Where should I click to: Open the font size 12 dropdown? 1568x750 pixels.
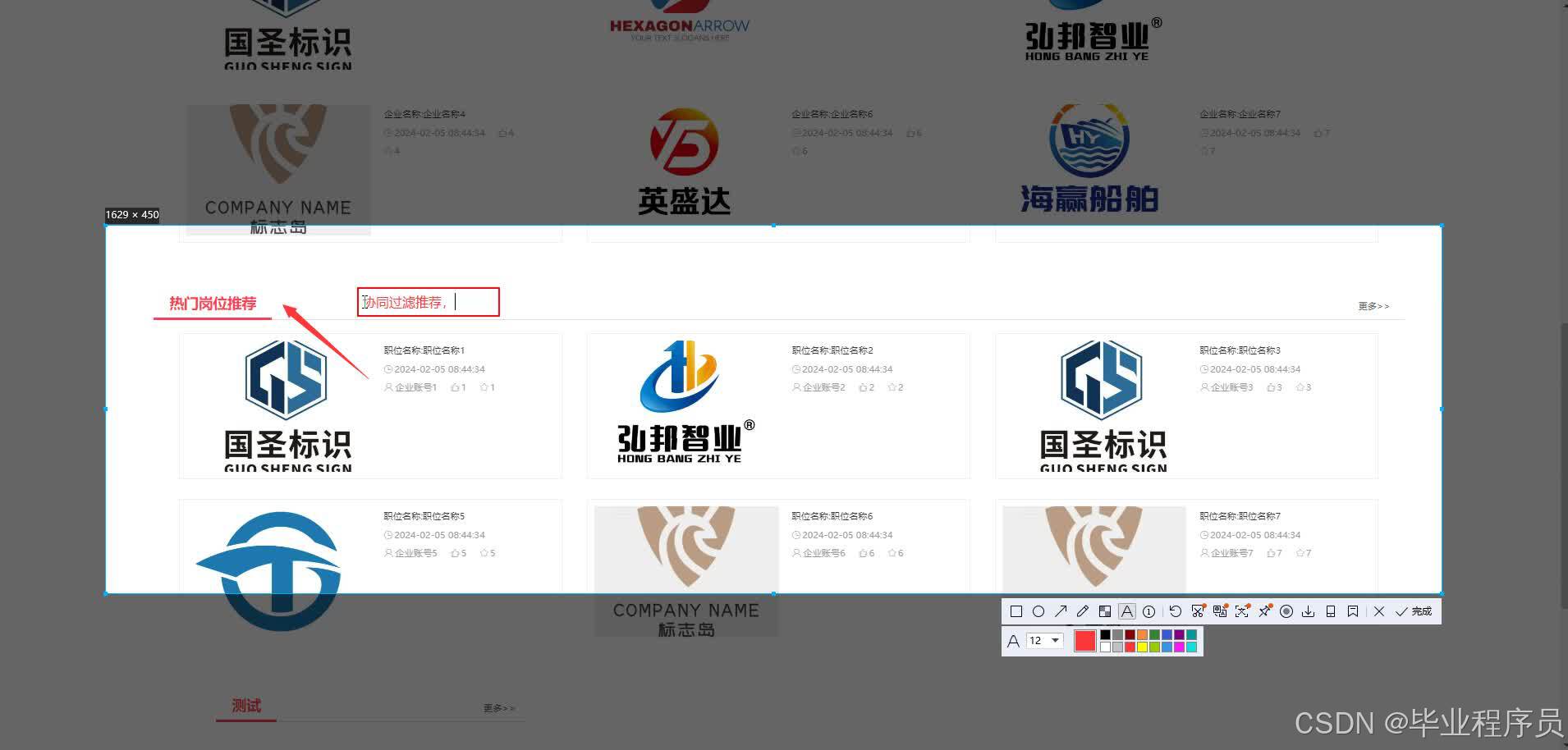pos(1045,641)
